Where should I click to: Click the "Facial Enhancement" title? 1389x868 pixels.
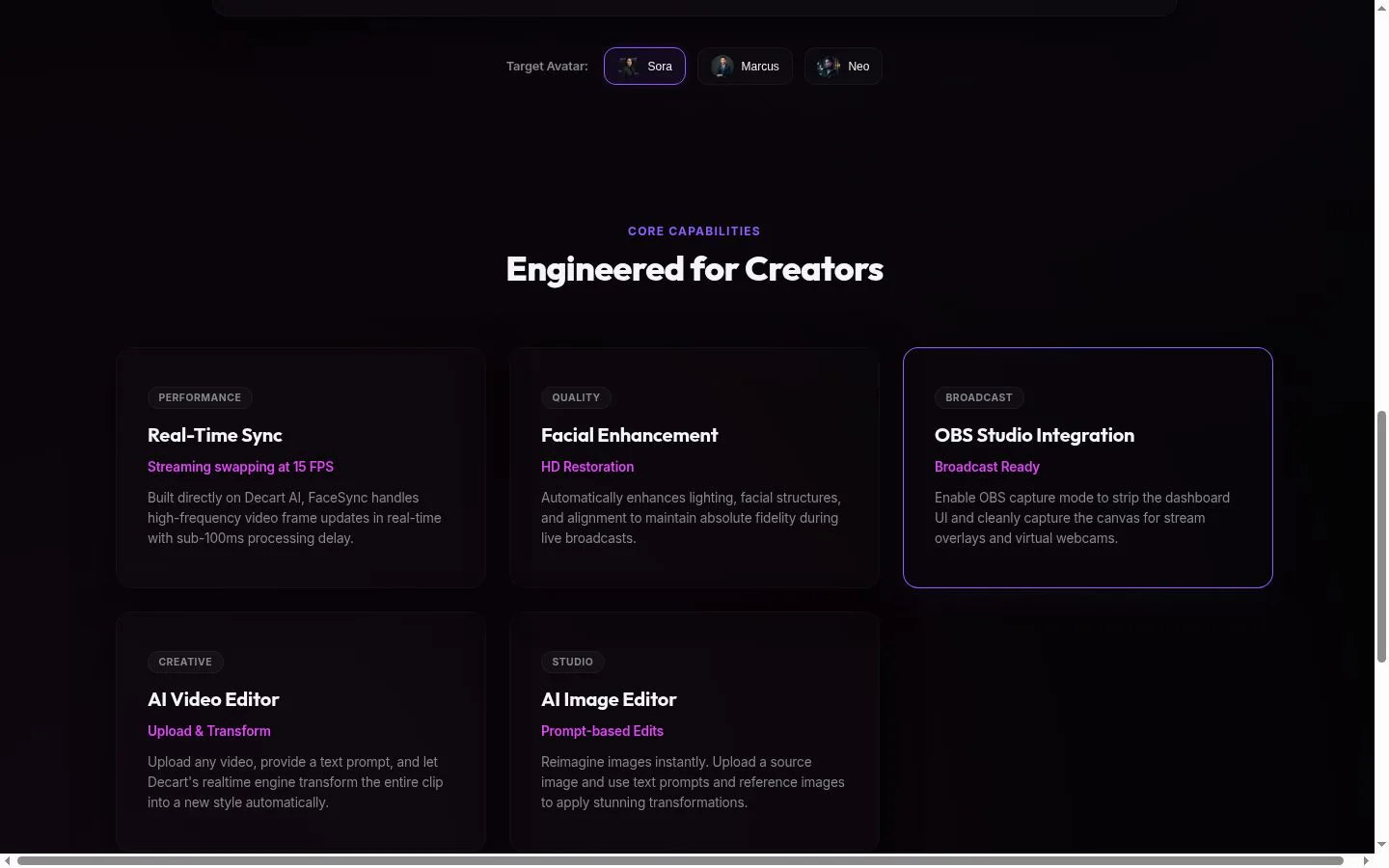click(630, 435)
